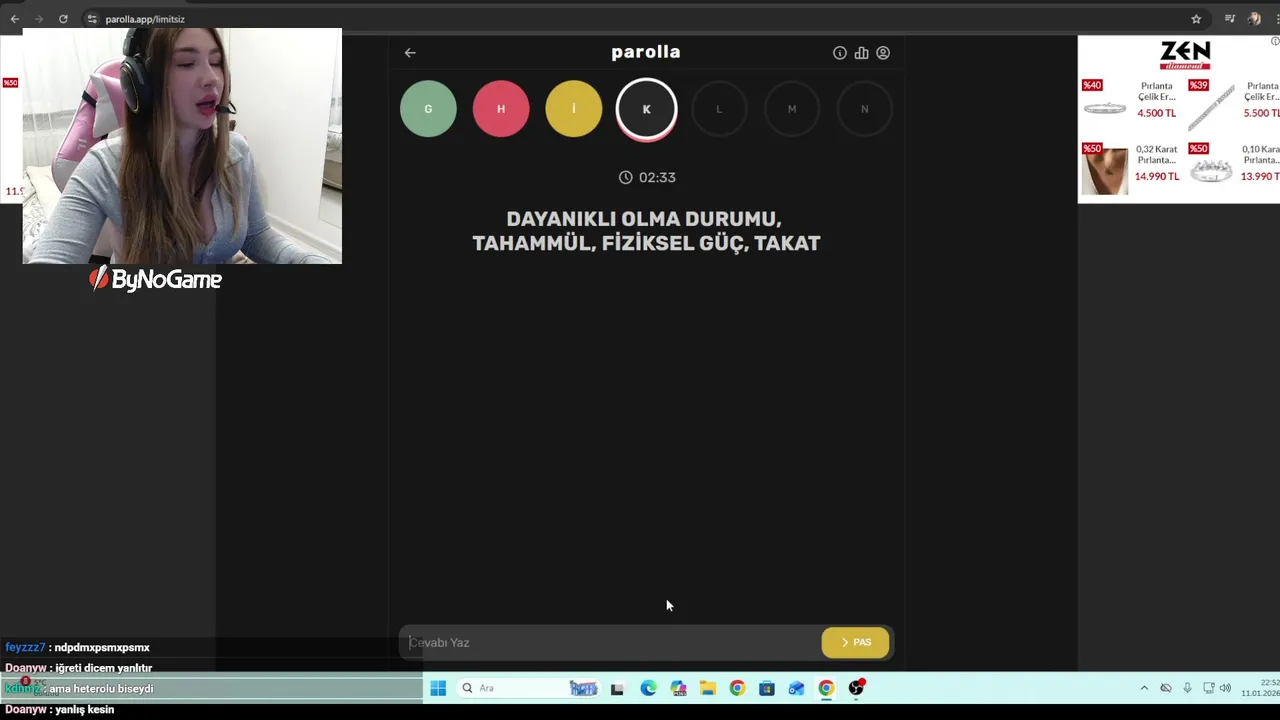Select the red letter H circle

501,109
